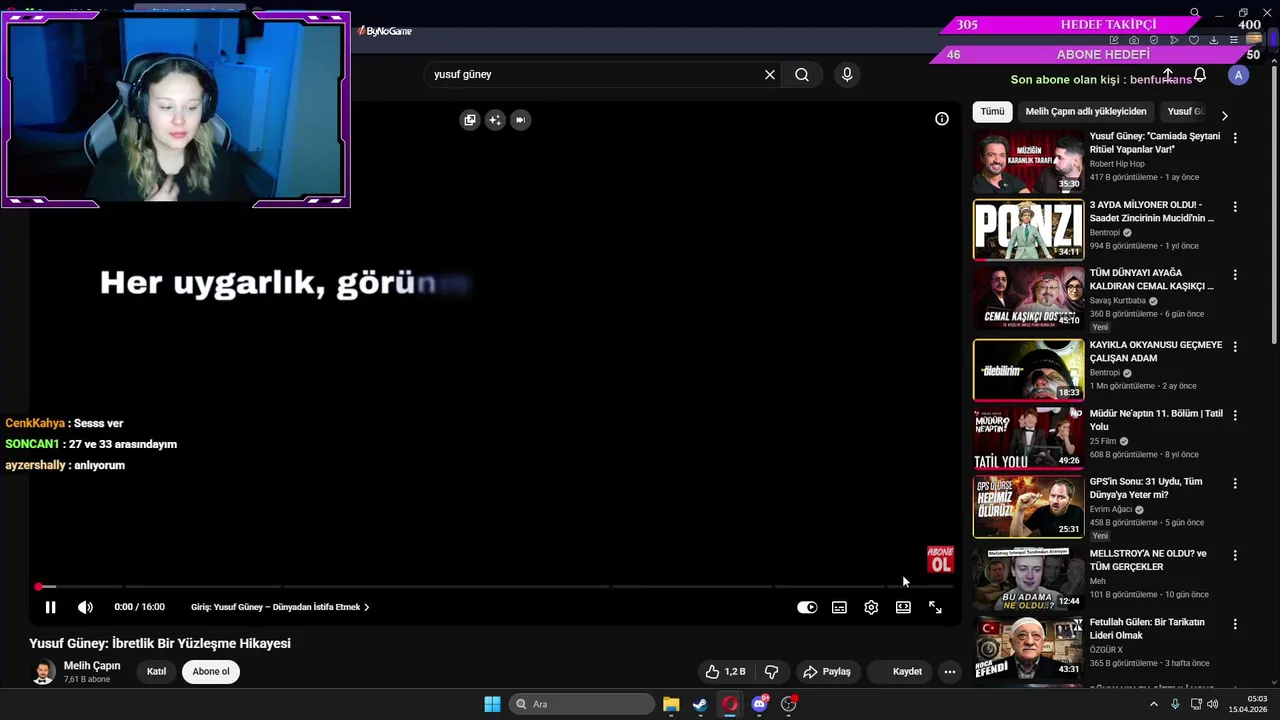1280x720 pixels.
Task: Open 'GPS'in Sonu: 31 Uydu' video title
Action: (1146, 488)
